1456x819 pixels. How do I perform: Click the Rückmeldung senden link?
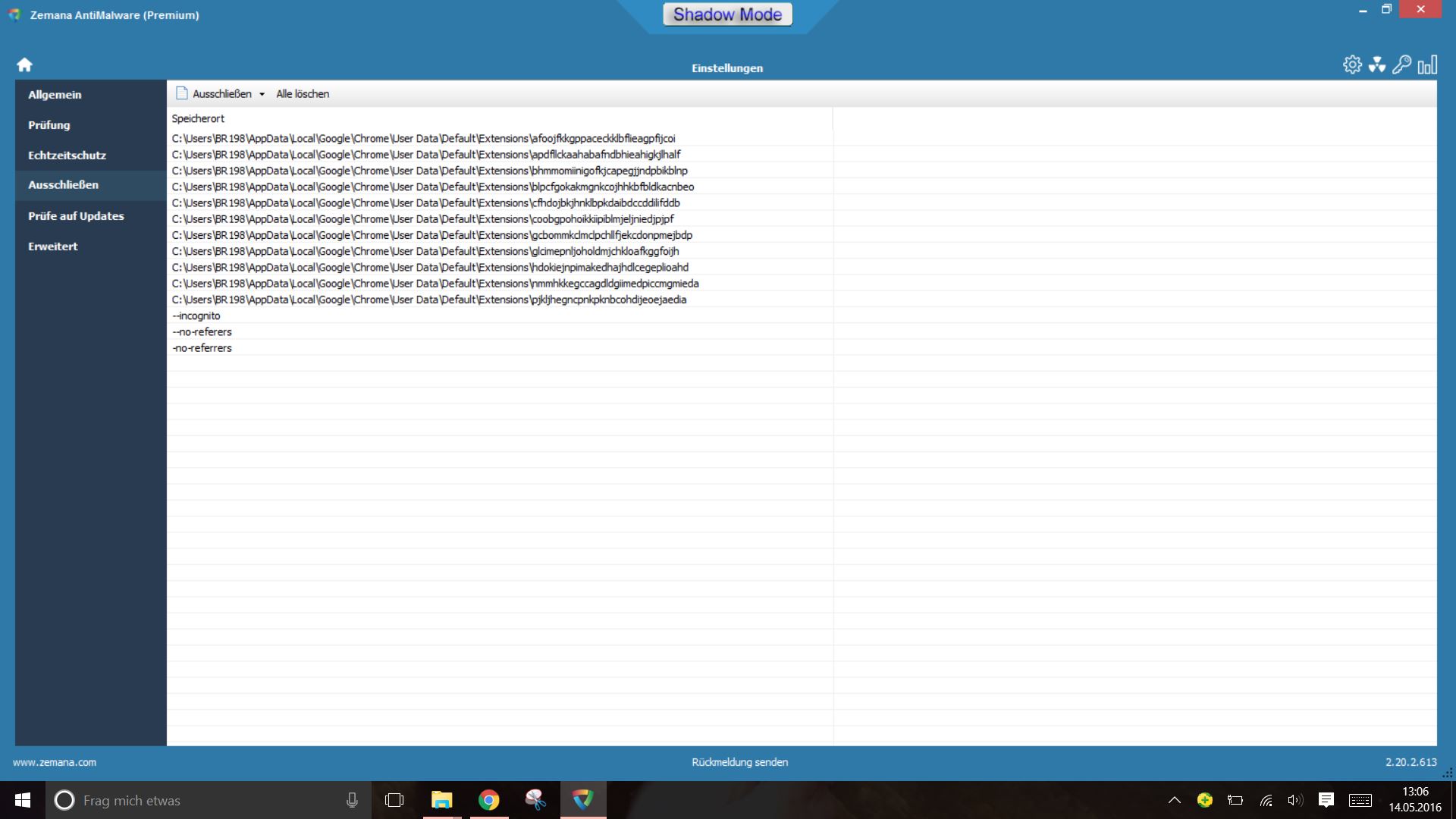(x=739, y=762)
